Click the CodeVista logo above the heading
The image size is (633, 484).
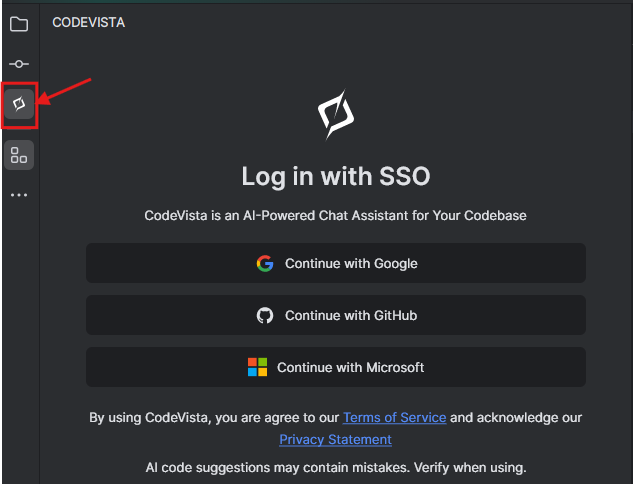coord(336,114)
